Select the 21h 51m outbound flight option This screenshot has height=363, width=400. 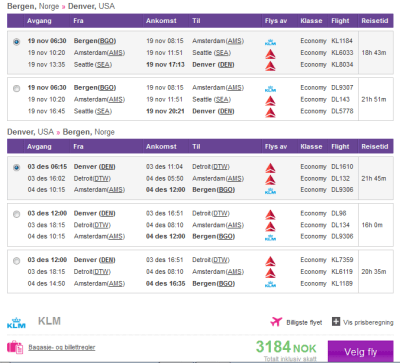[16, 89]
